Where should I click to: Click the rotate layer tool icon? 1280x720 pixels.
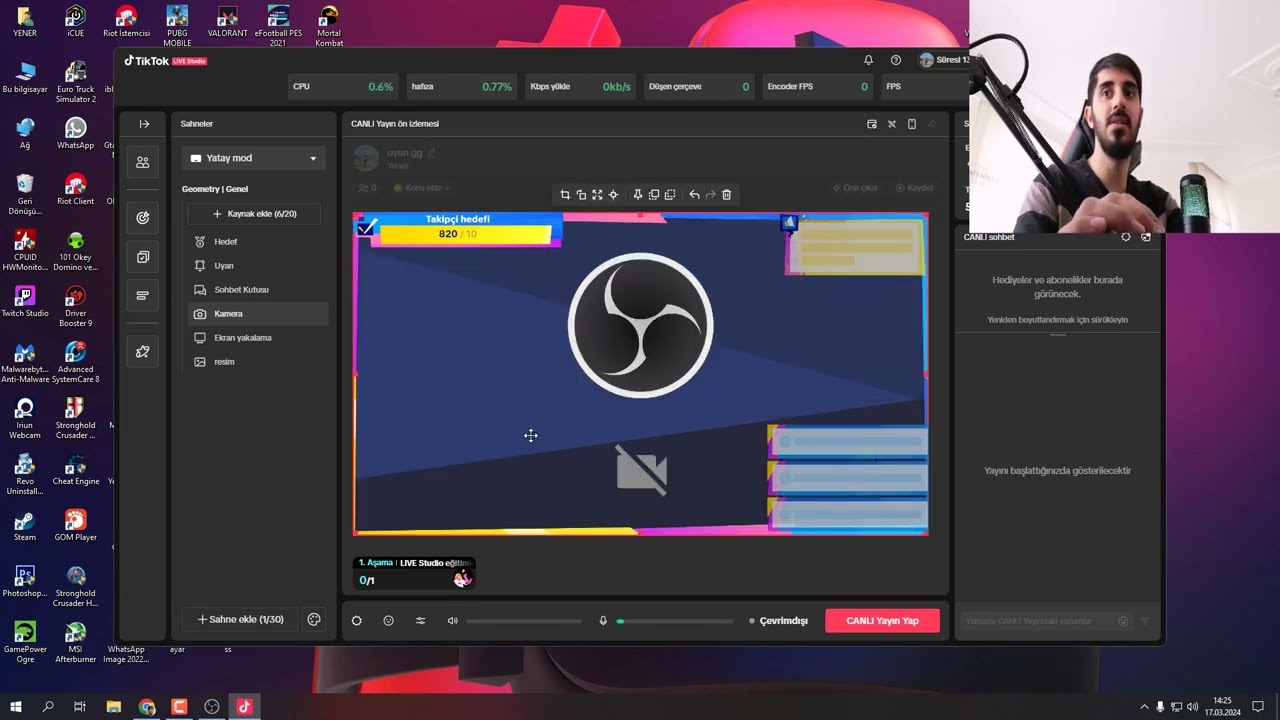coord(581,195)
